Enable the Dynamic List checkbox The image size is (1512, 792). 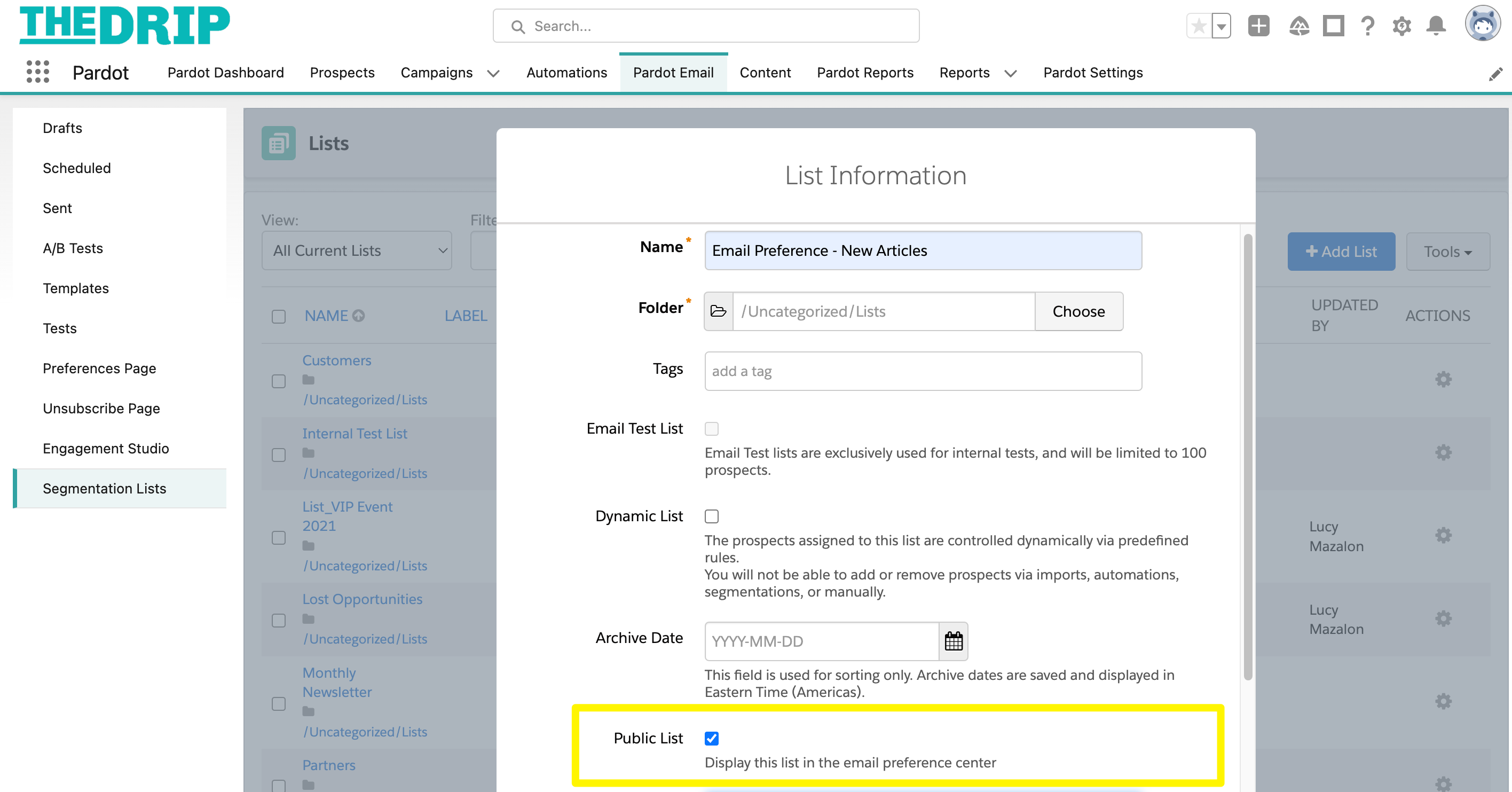[711, 516]
